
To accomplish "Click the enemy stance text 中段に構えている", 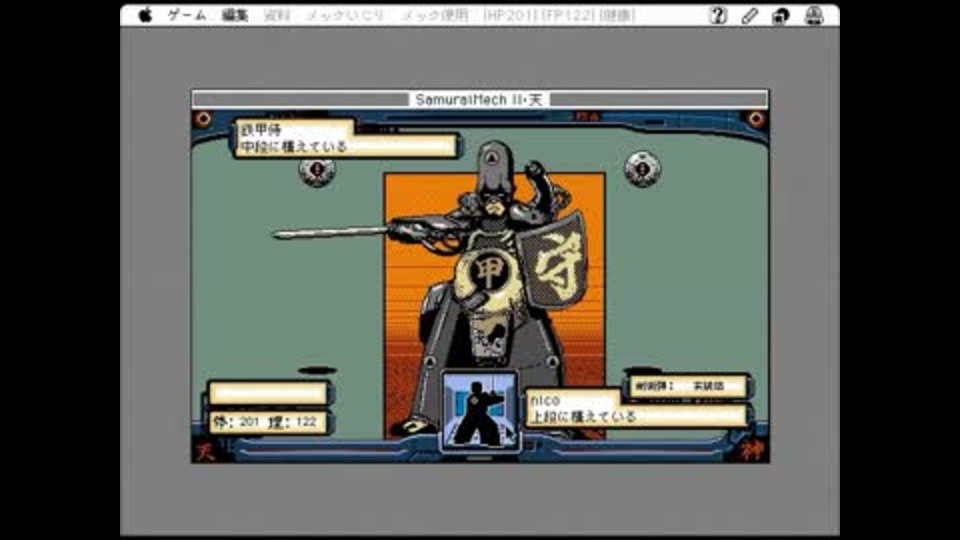I will (294, 147).
